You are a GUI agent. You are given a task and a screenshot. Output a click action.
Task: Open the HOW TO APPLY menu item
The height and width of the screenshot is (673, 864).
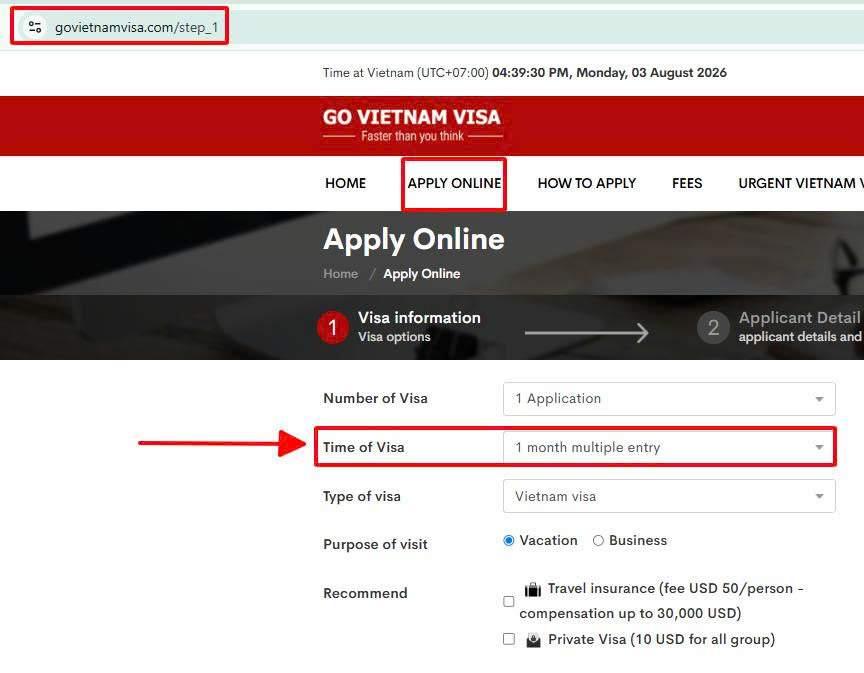click(x=587, y=183)
